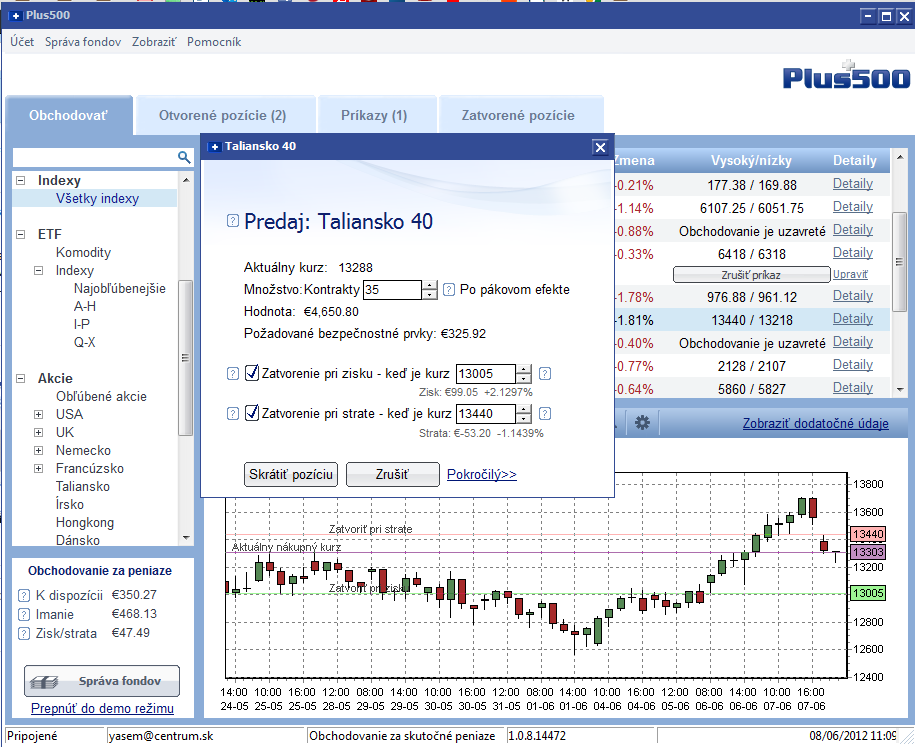The width and height of the screenshot is (915, 747).
Task: Open chart settings gear icon
Action: [x=642, y=423]
